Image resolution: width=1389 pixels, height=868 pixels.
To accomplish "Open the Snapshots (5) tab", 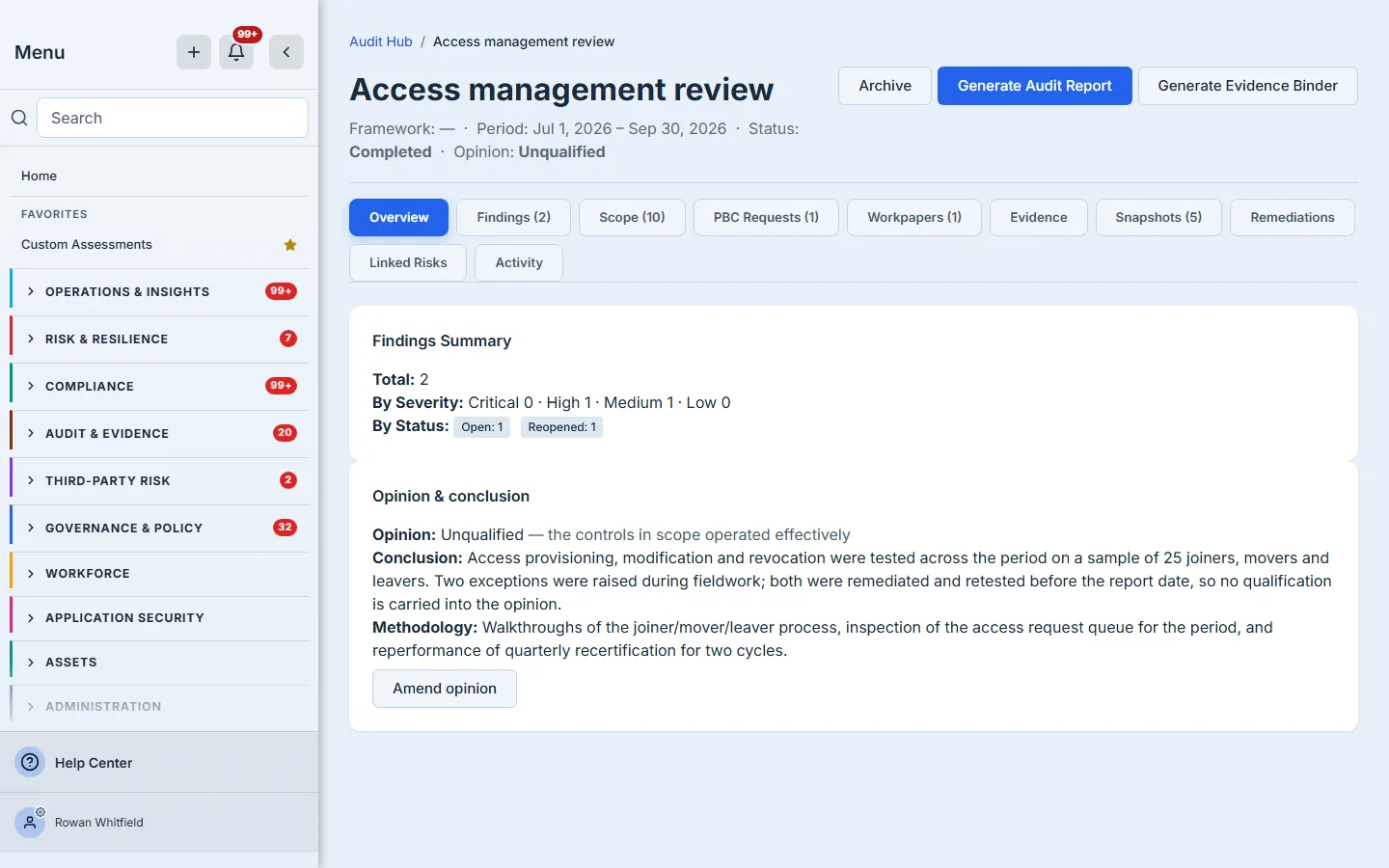I will [x=1158, y=217].
